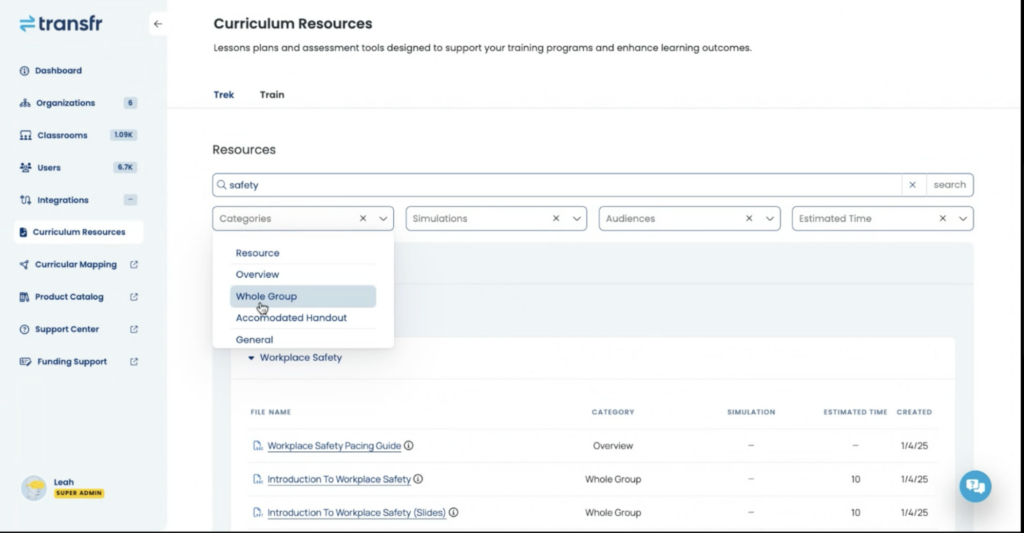Click the collapse sidebar arrow icon
The image size is (1024, 533).
(x=157, y=24)
